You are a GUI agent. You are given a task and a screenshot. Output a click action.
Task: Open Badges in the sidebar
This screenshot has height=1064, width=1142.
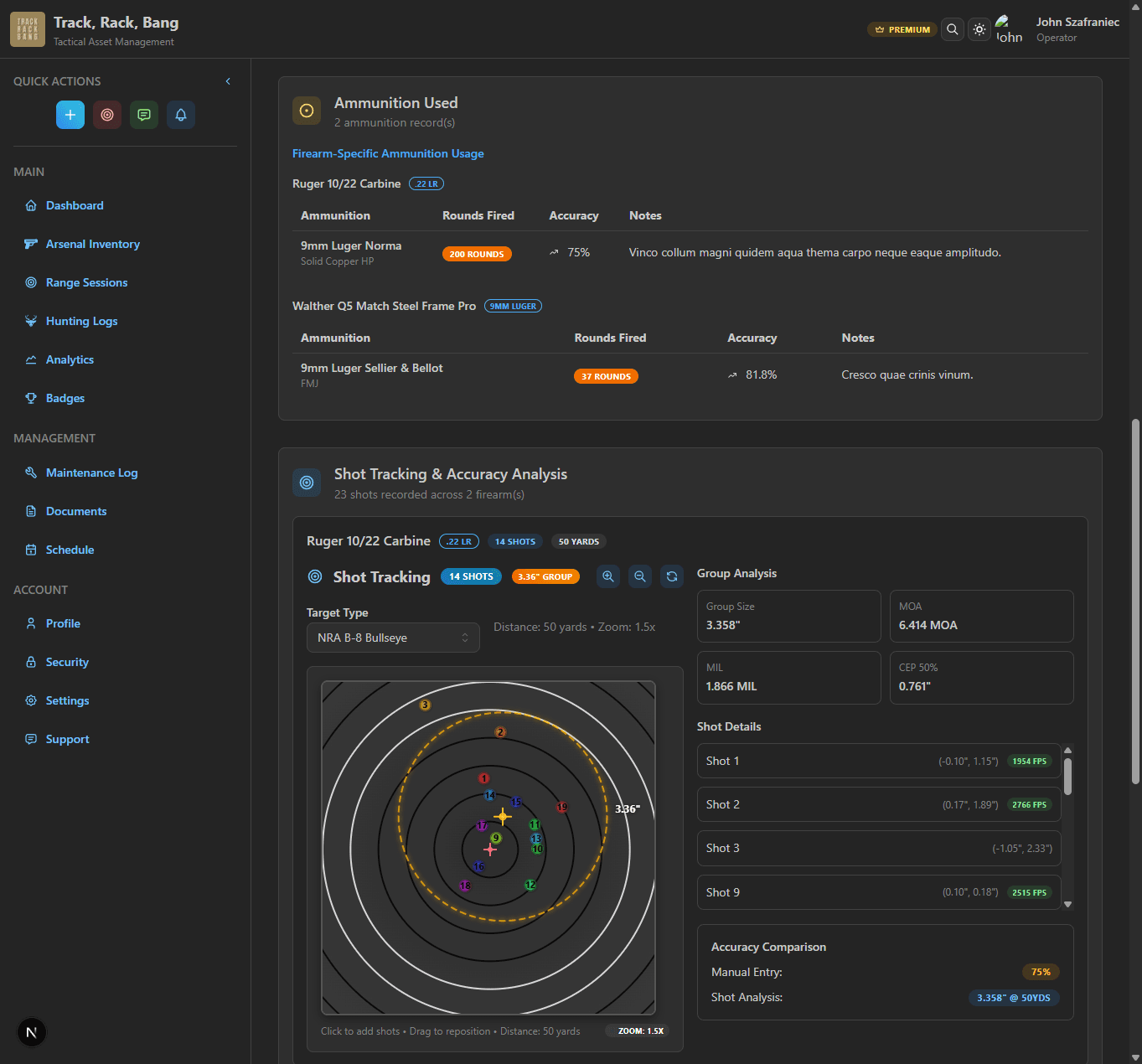pyautogui.click(x=65, y=398)
